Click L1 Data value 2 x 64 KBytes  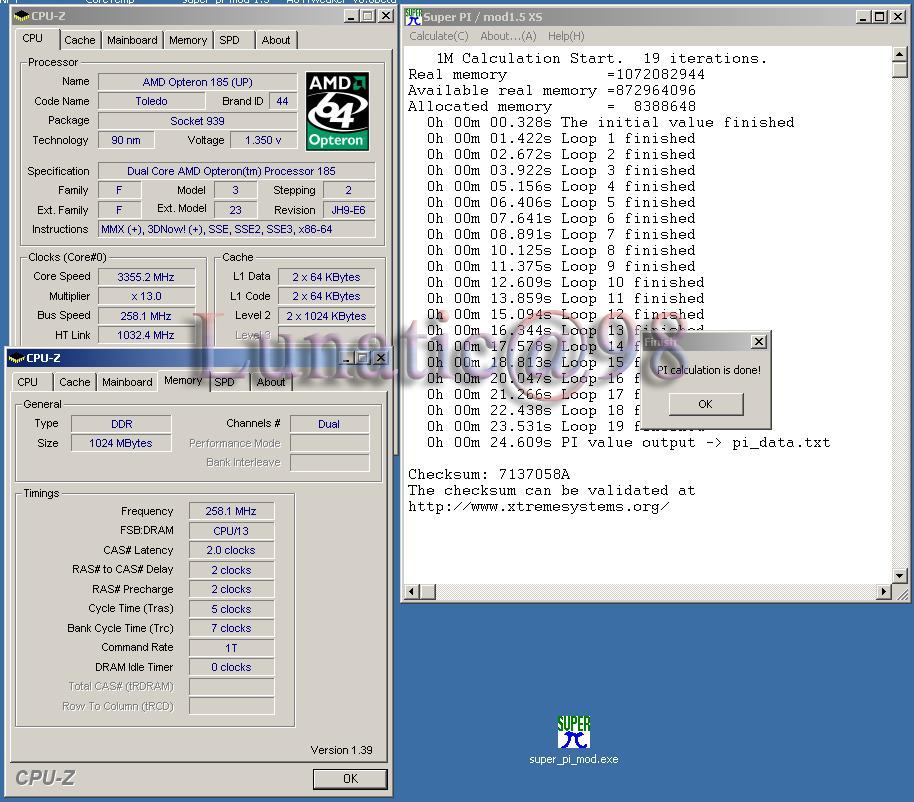326,277
